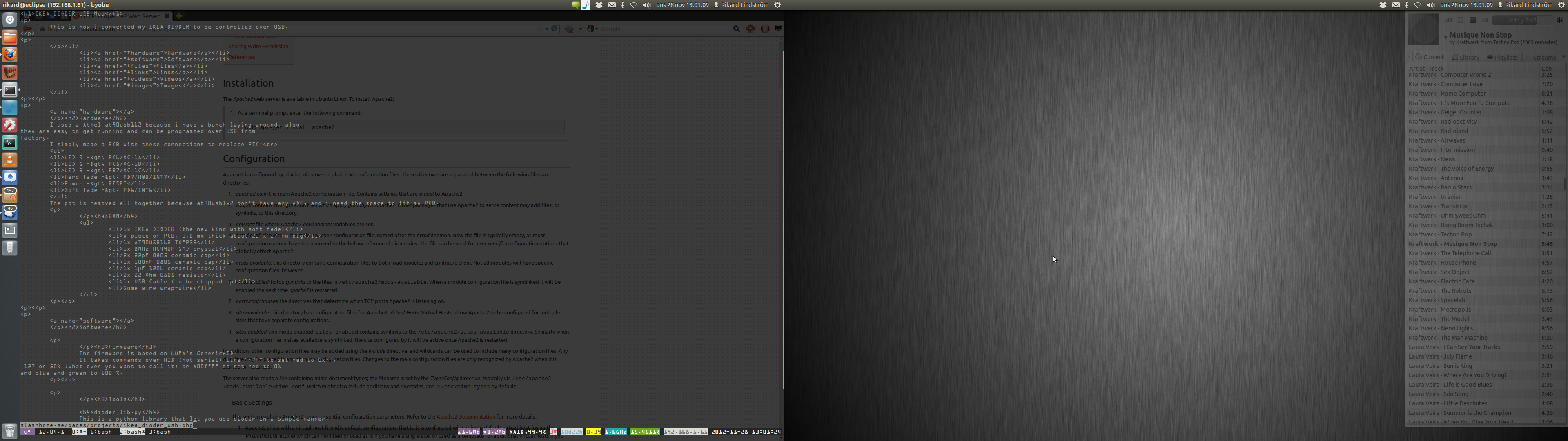
Task: Open the blue music note launcher icon
Action: click(x=10, y=108)
